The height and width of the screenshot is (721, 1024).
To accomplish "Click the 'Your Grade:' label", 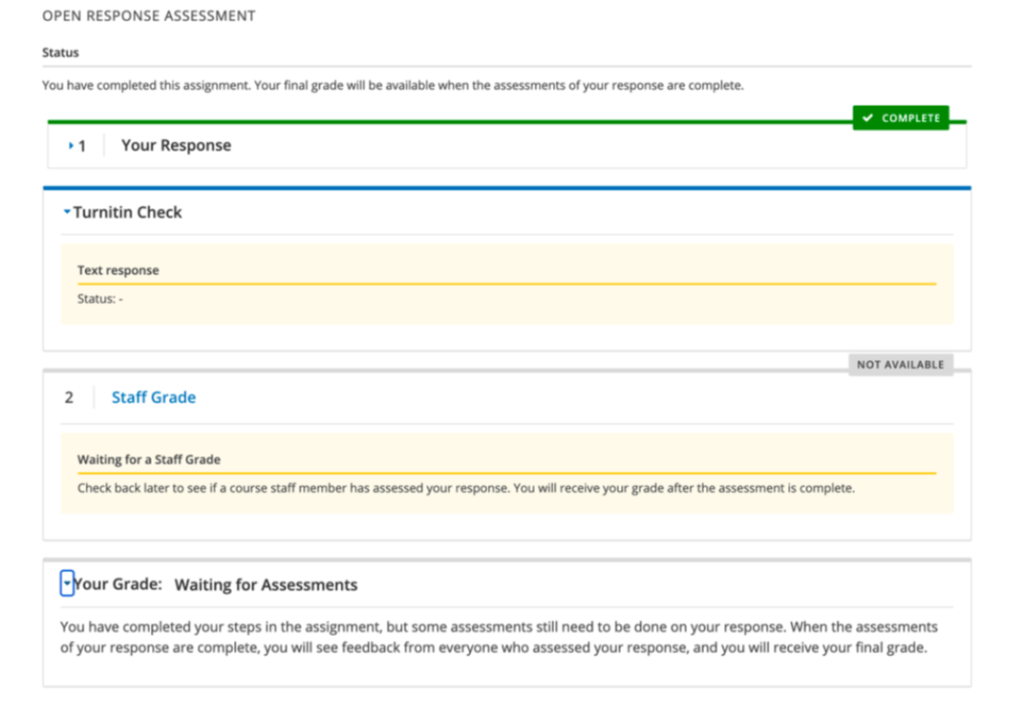I will point(118,584).
